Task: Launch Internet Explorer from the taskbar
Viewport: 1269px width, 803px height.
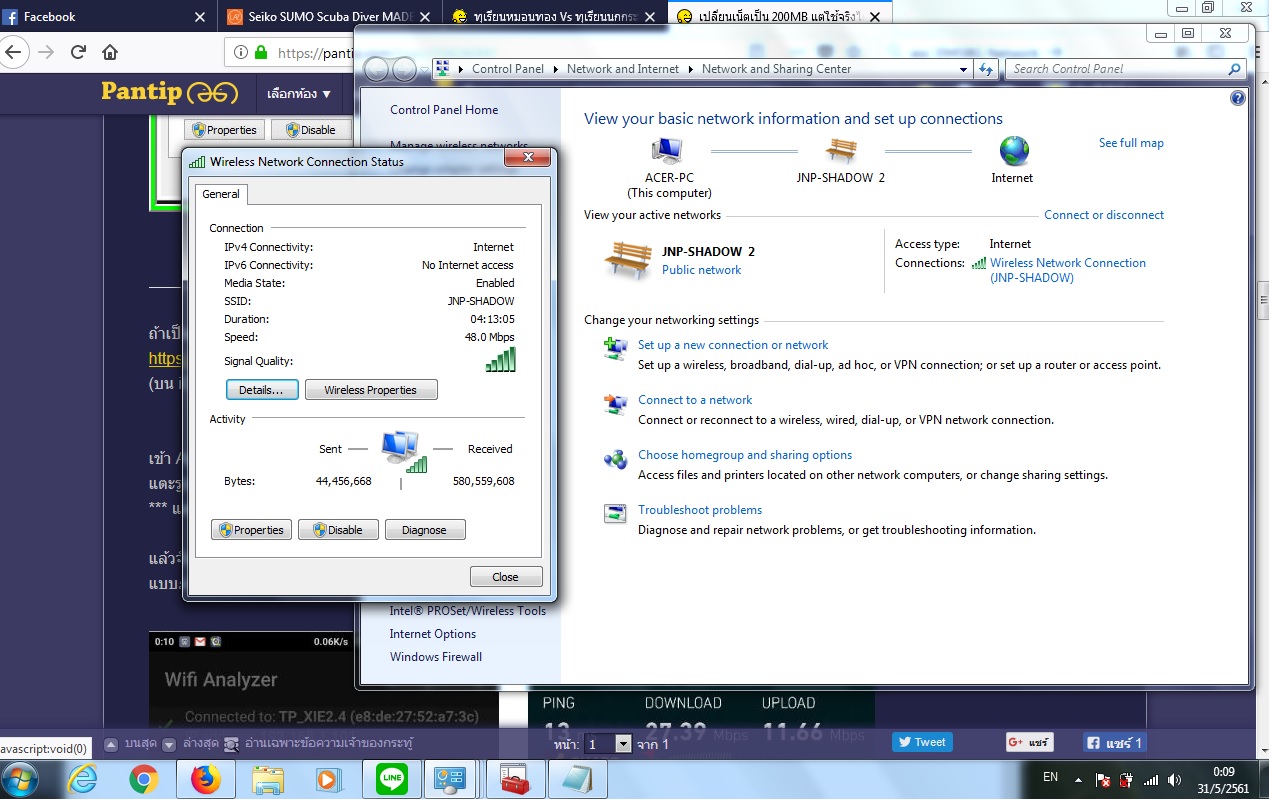Action: (x=84, y=780)
